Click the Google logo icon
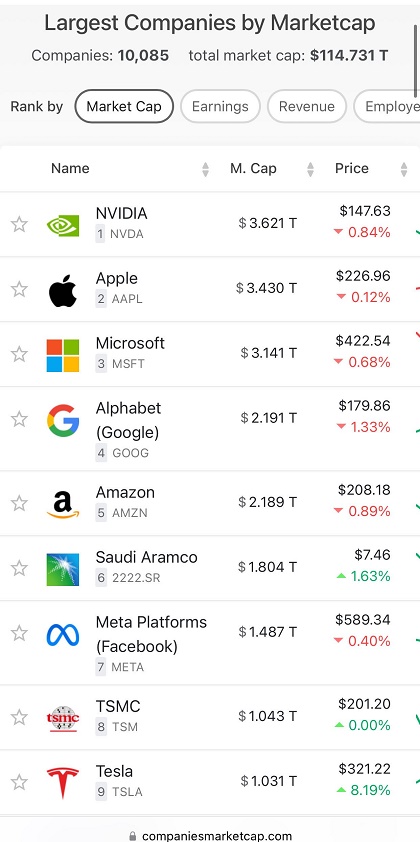The width and height of the screenshot is (420, 842). pos(63,420)
